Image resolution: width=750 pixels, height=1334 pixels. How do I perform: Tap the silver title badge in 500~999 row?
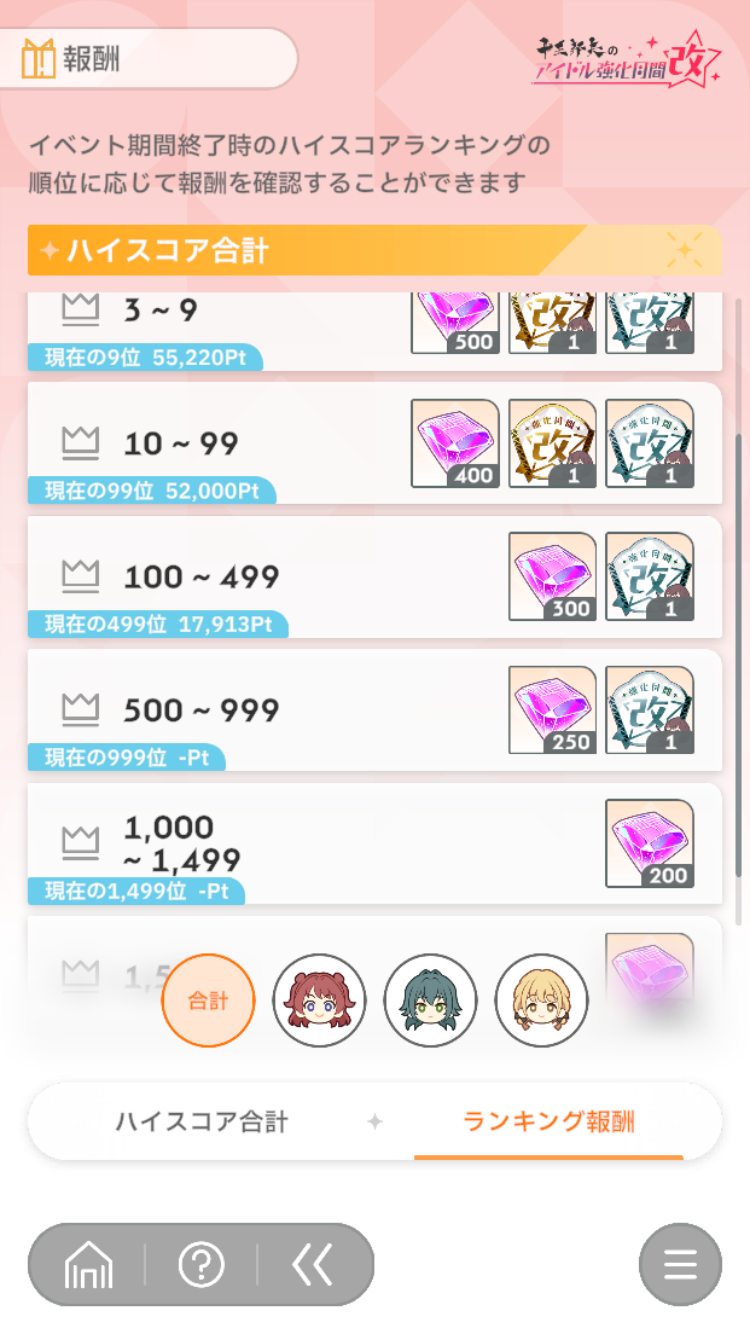[650, 710]
